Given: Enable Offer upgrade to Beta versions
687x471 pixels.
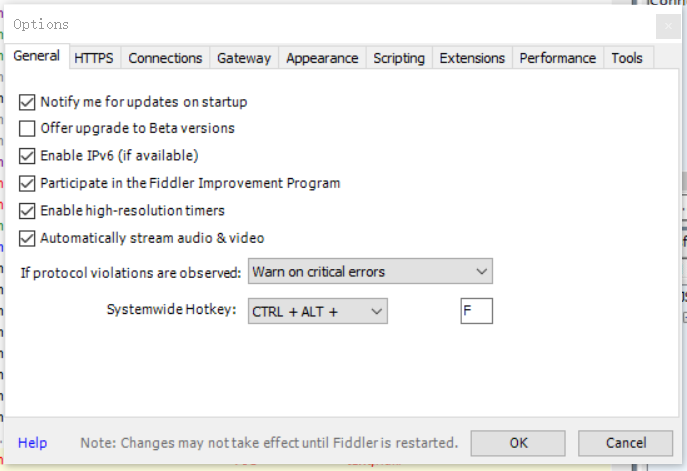Looking at the screenshot, I should 27,129.
